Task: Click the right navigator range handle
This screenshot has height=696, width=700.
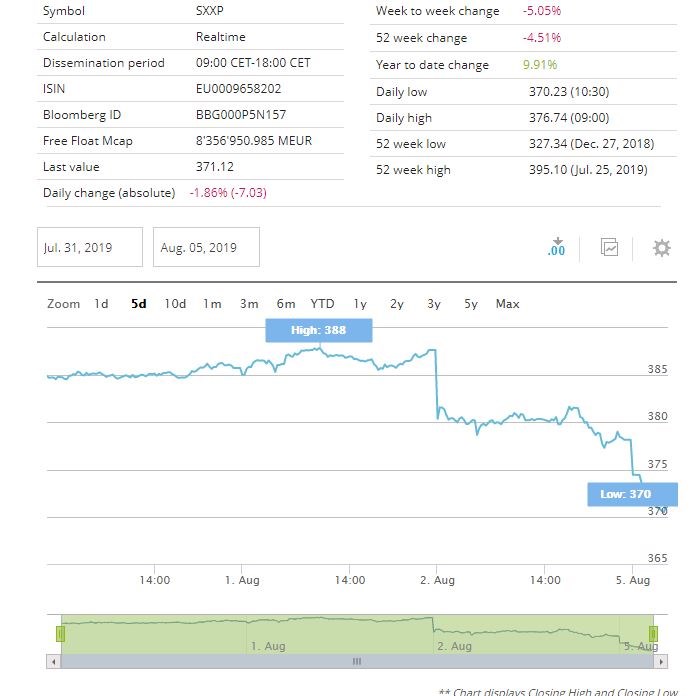Action: 653,633
